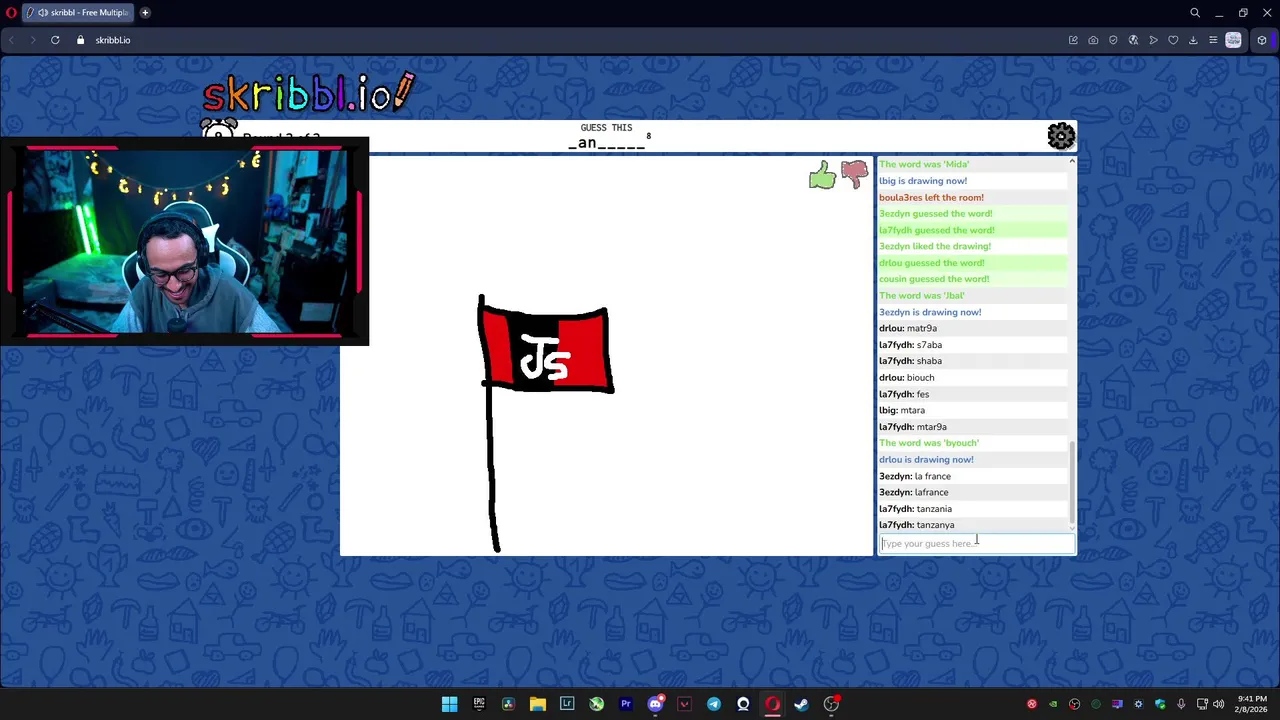Open the clock showing 9:41 PM
Image resolution: width=1280 pixels, height=720 pixels.
[x=1251, y=704]
